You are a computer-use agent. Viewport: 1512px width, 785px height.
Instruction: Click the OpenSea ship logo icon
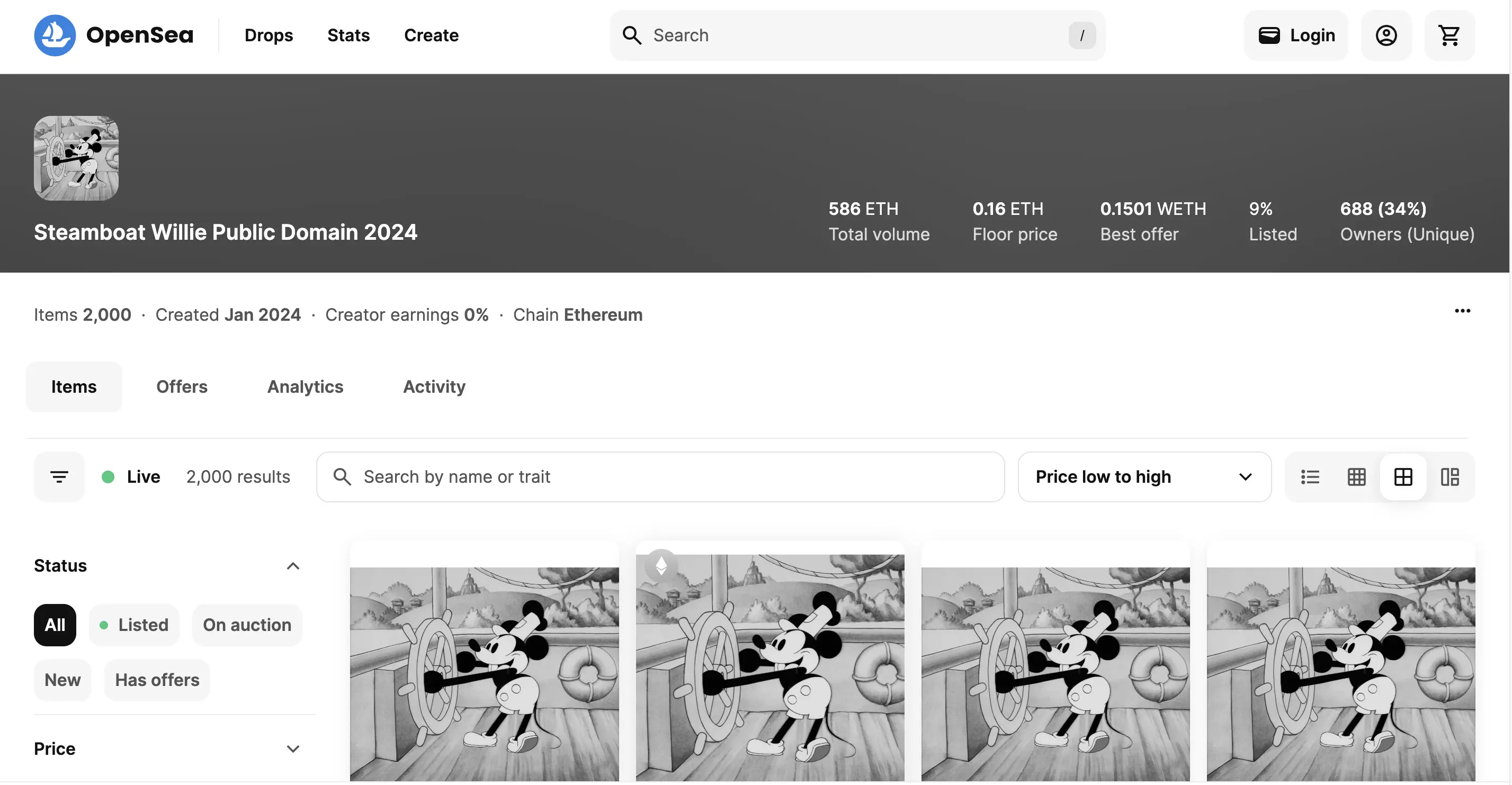click(x=55, y=35)
